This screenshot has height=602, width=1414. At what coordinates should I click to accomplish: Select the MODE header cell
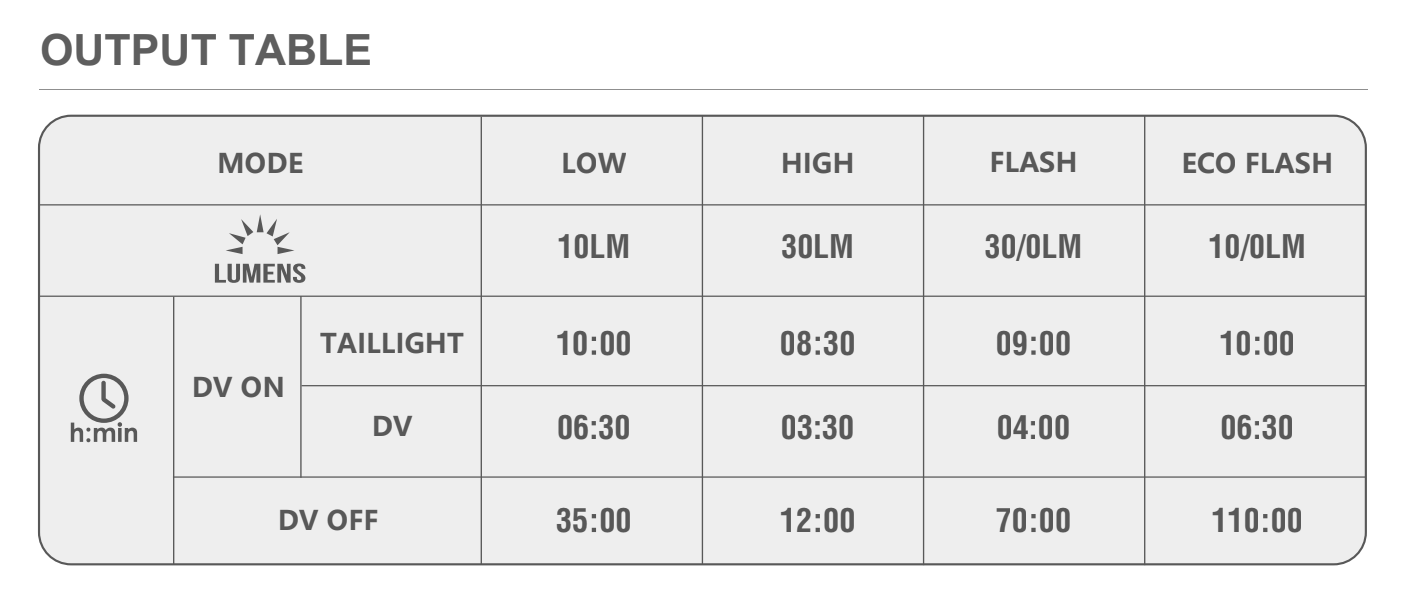pyautogui.click(x=260, y=163)
